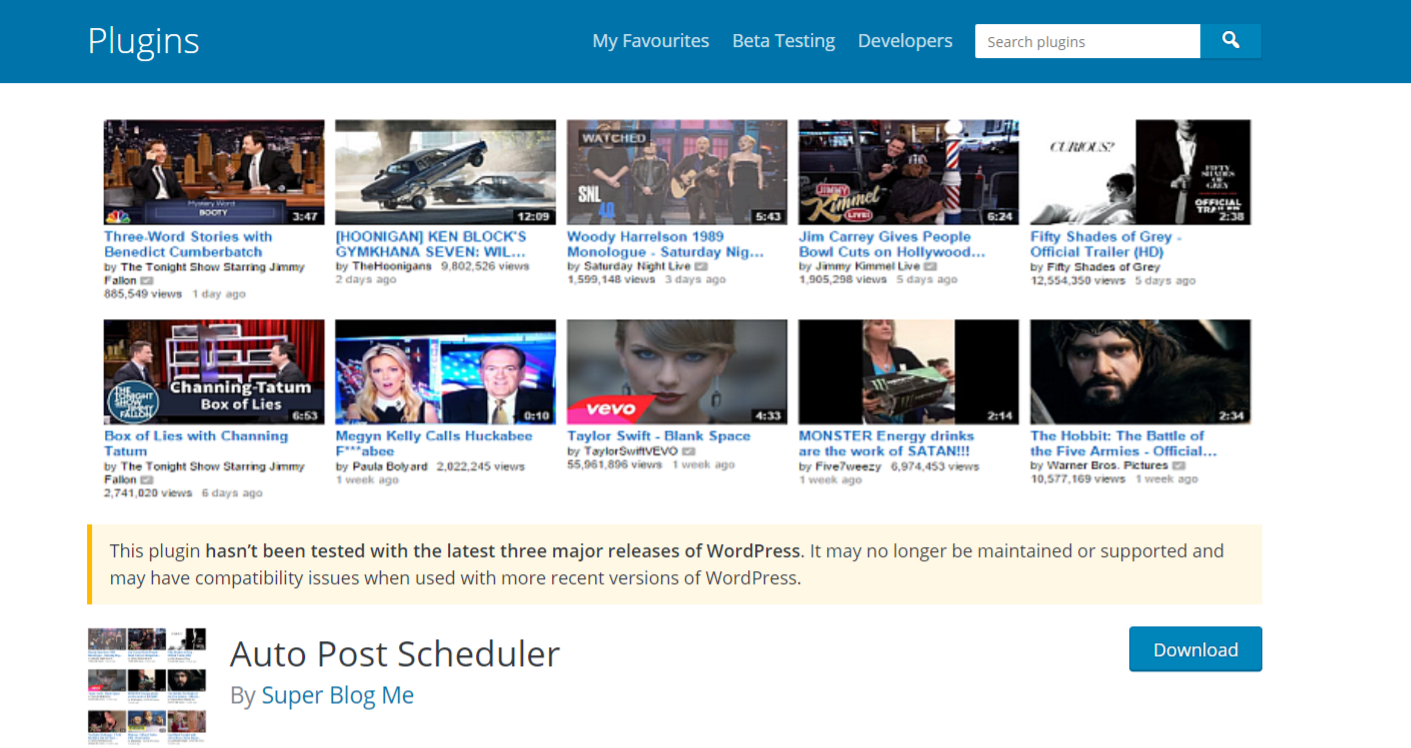Click the Channing Tatum Box of Lies thumbnail

pos(214,372)
